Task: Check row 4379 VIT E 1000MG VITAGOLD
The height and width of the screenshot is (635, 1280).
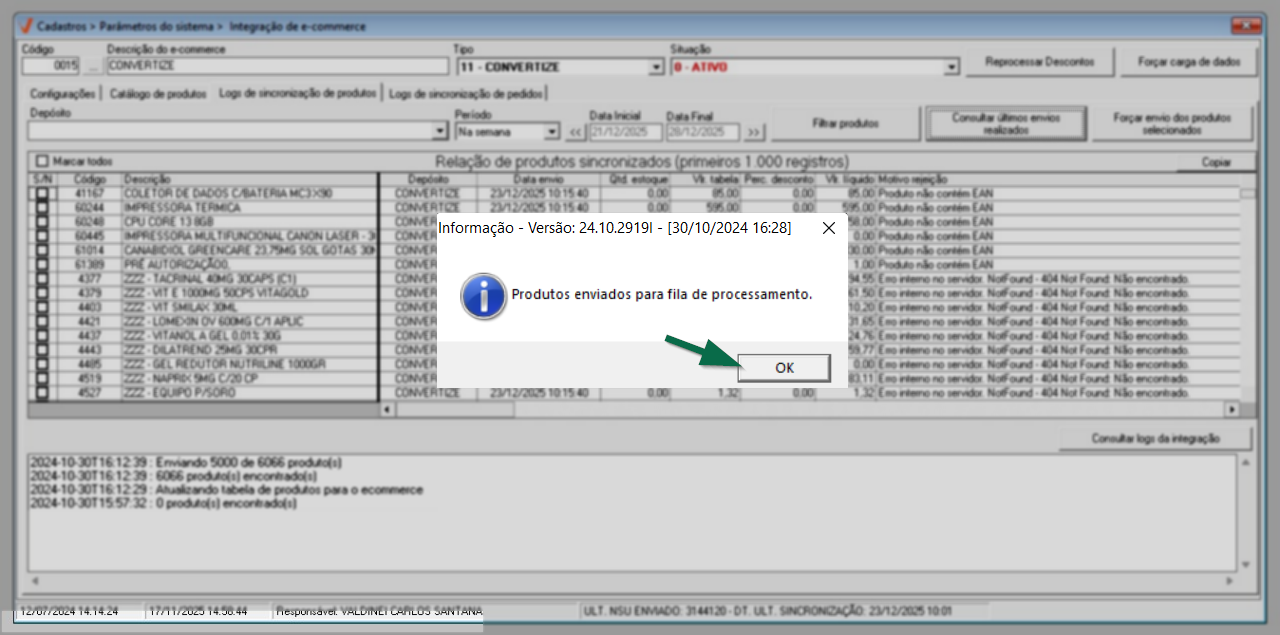Action: tap(42, 293)
